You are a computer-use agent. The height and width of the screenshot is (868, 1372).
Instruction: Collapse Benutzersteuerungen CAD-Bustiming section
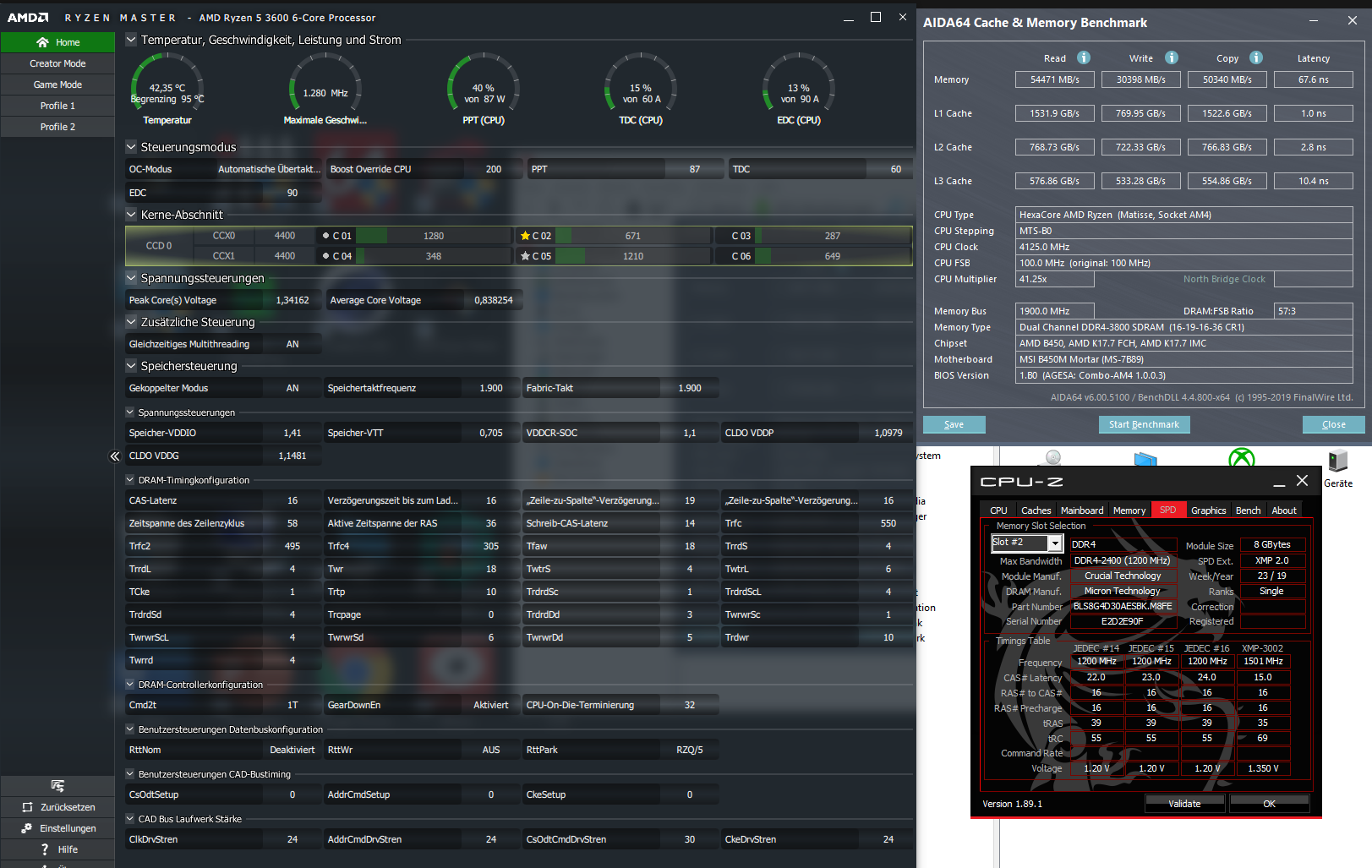pyautogui.click(x=130, y=774)
